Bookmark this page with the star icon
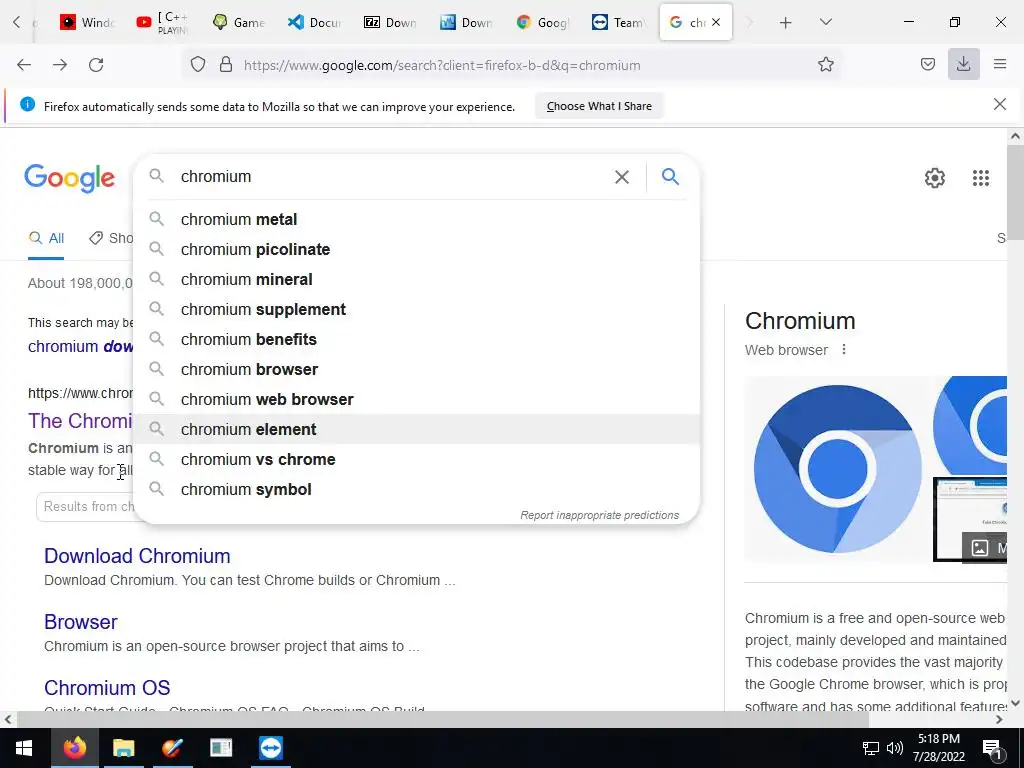The width and height of the screenshot is (1024, 768). pos(825,65)
